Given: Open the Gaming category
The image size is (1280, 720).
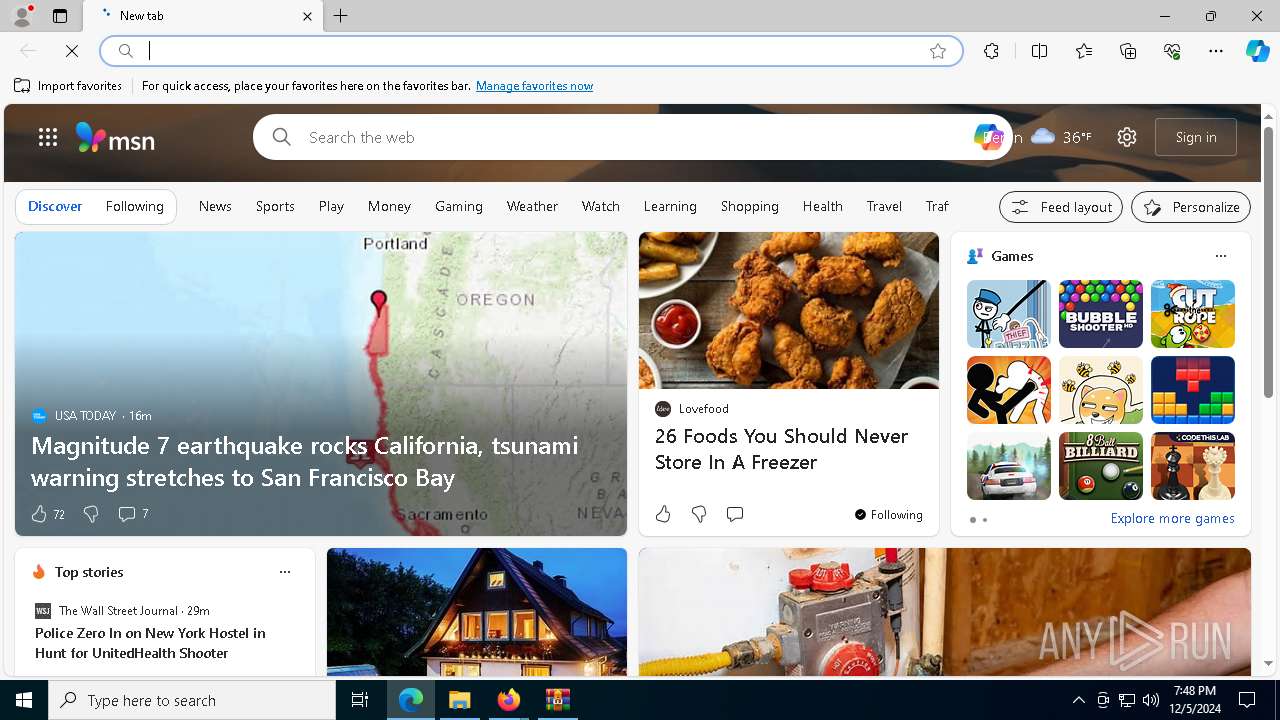Looking at the screenshot, I should click(459, 206).
